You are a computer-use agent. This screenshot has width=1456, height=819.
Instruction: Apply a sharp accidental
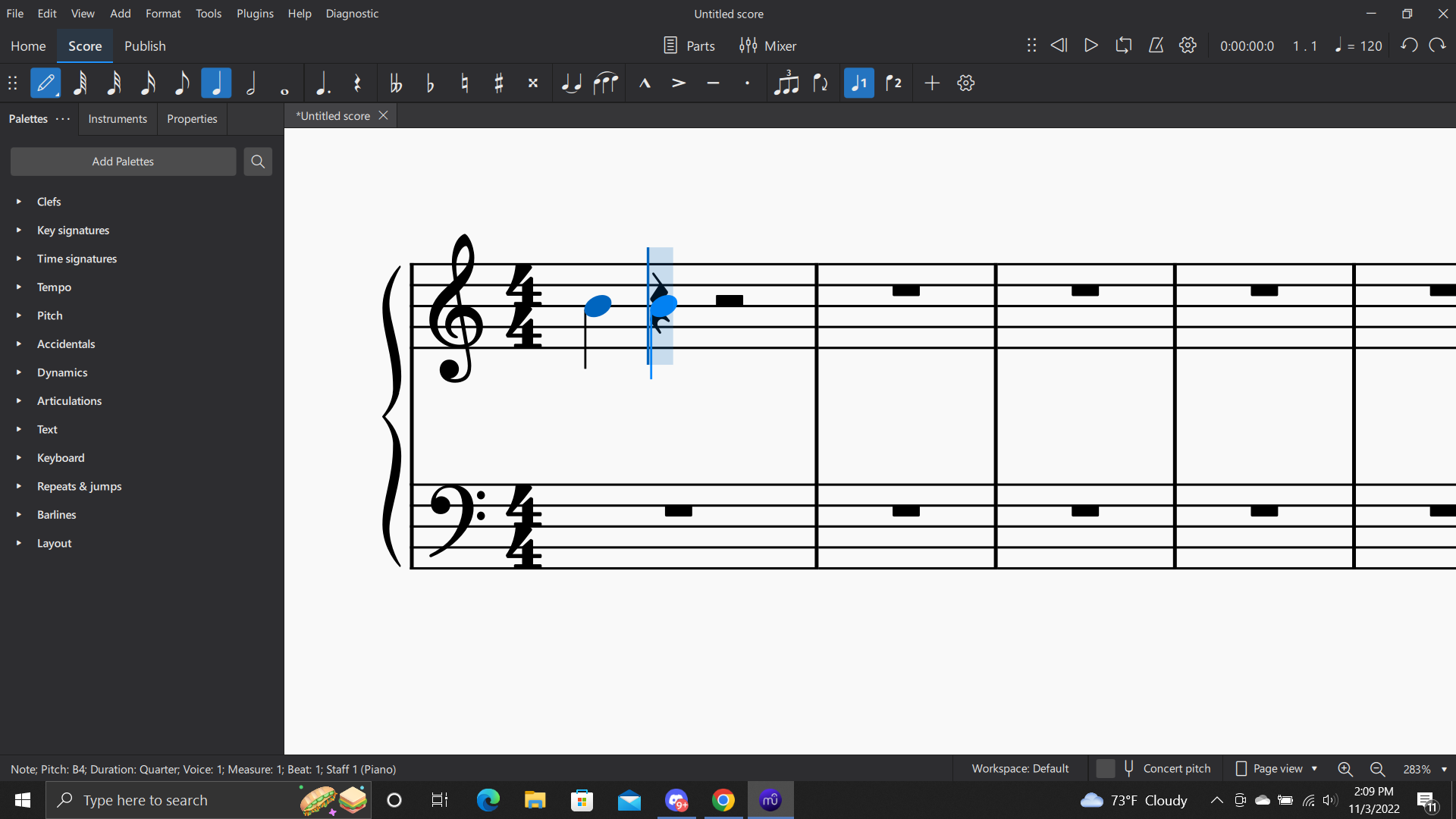498,83
